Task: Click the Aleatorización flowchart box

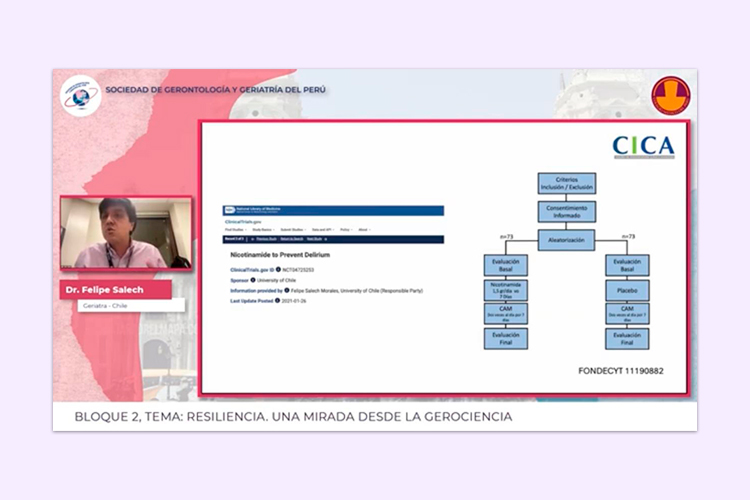Action: (567, 239)
